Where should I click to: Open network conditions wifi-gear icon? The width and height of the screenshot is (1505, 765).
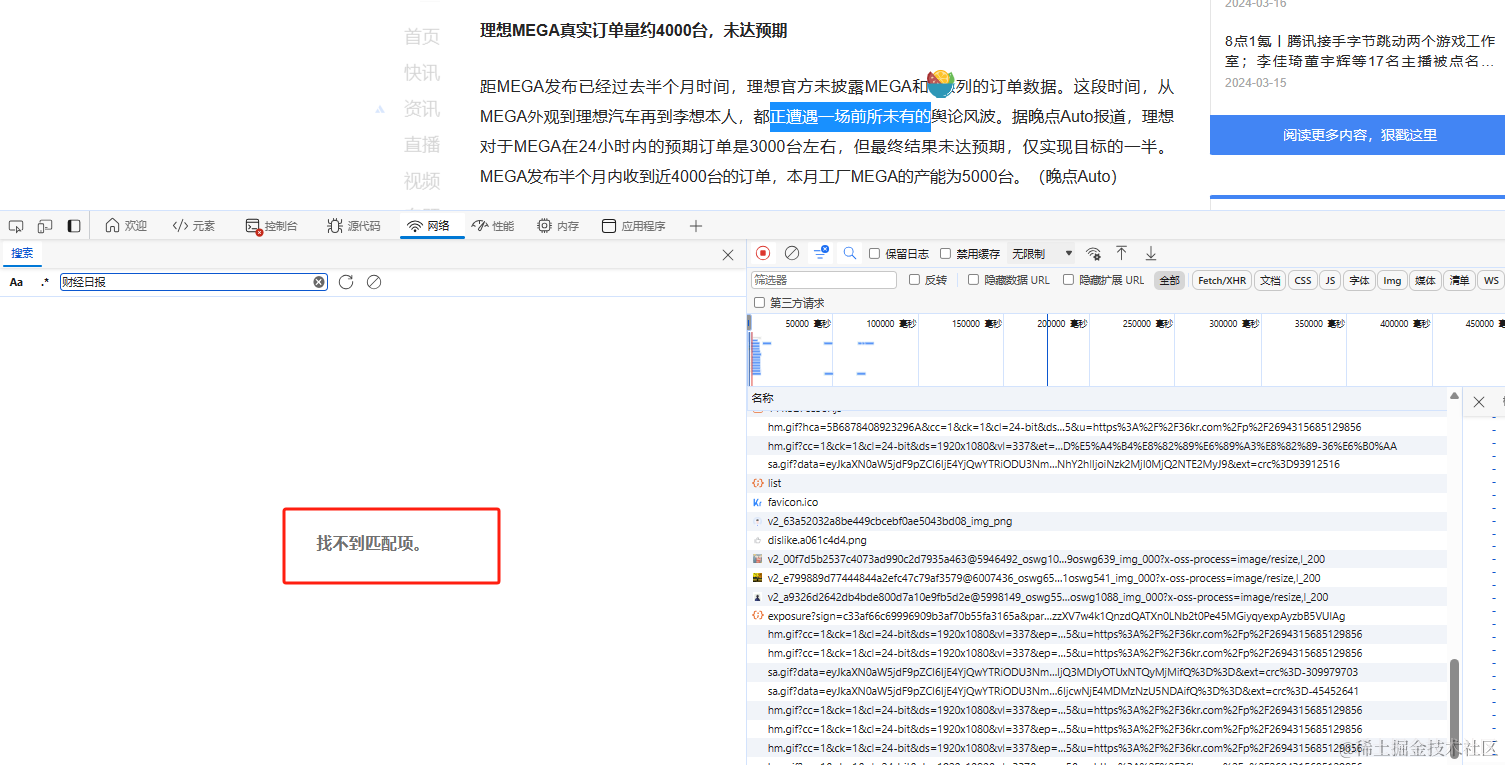click(1093, 253)
